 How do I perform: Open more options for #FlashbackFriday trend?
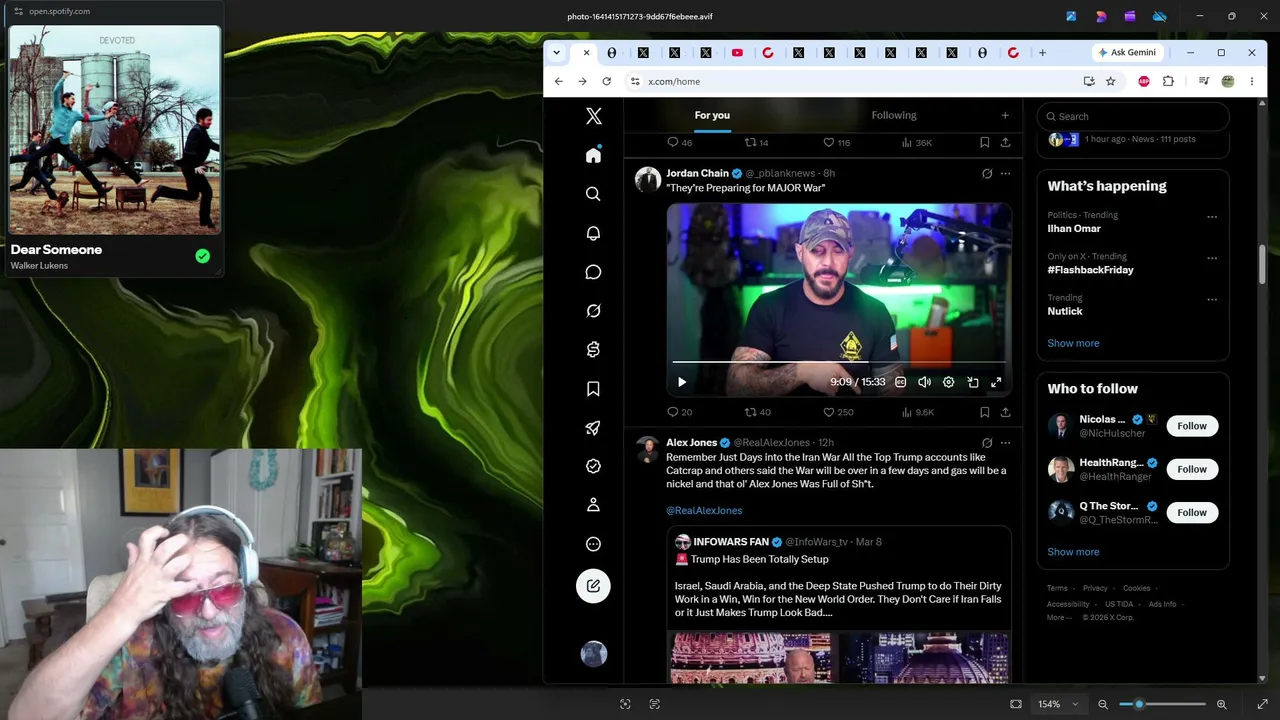(1212, 258)
